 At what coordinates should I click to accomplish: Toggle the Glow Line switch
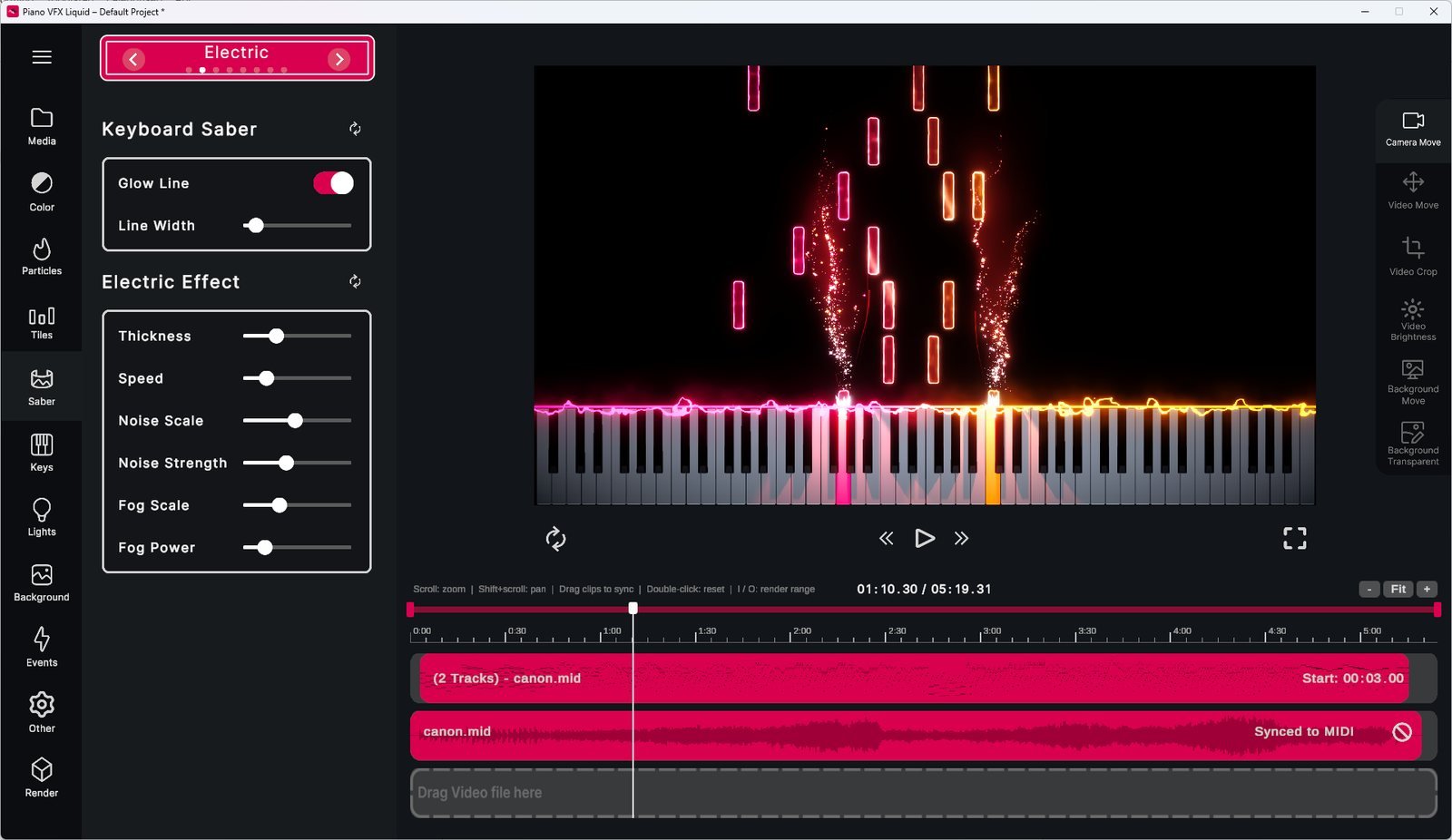coord(333,183)
